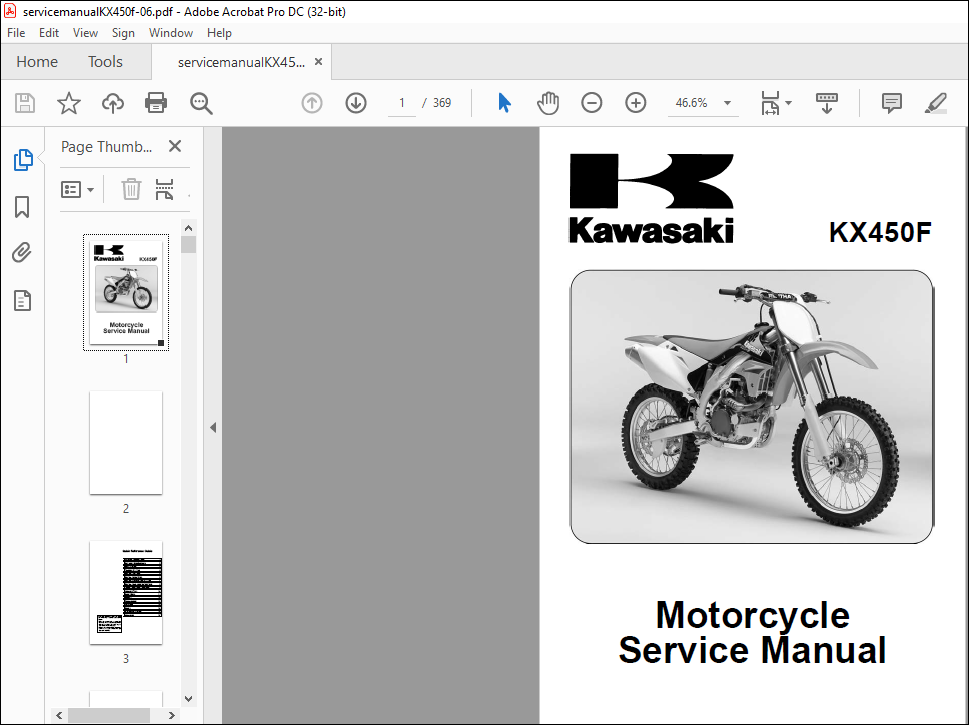969x725 pixels.
Task: Open the View menu
Action: (85, 33)
